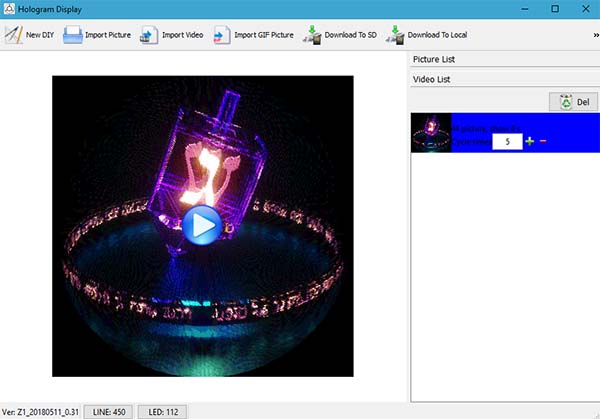This screenshot has width=600, height=419.
Task: Click the Hologram Display app logo icon
Action: 9,9
